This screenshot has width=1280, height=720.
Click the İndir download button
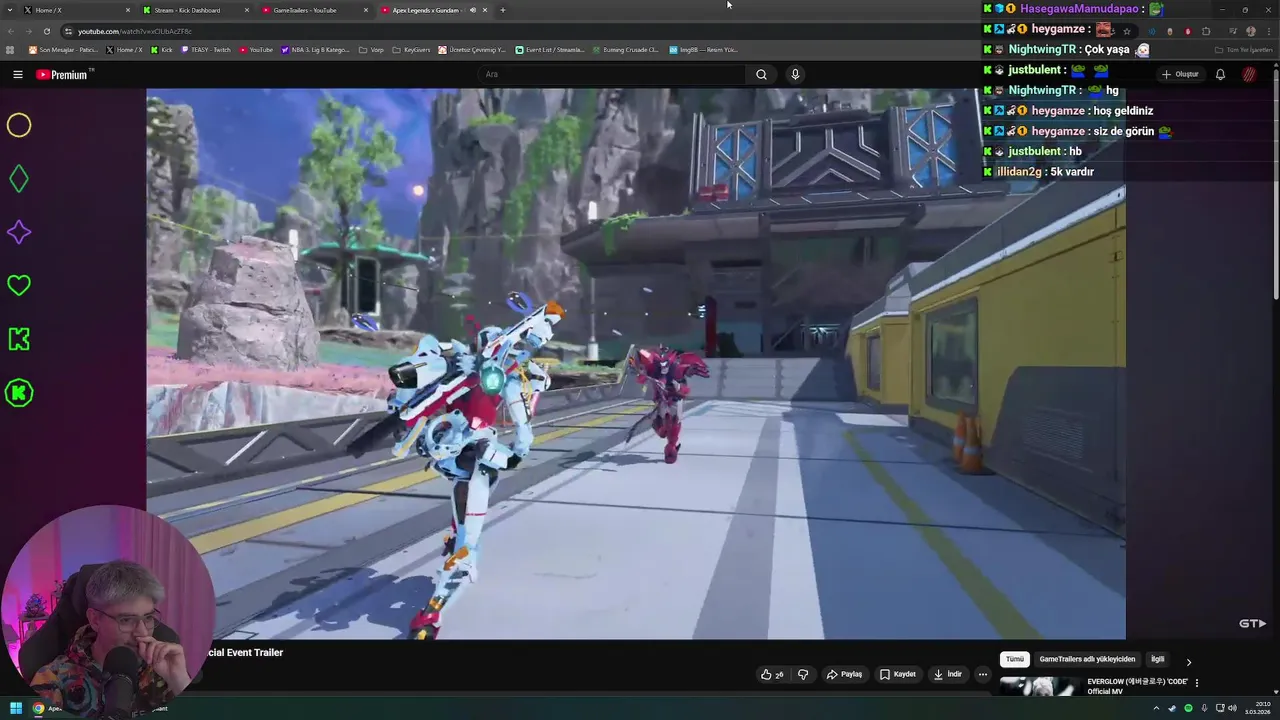(x=947, y=674)
